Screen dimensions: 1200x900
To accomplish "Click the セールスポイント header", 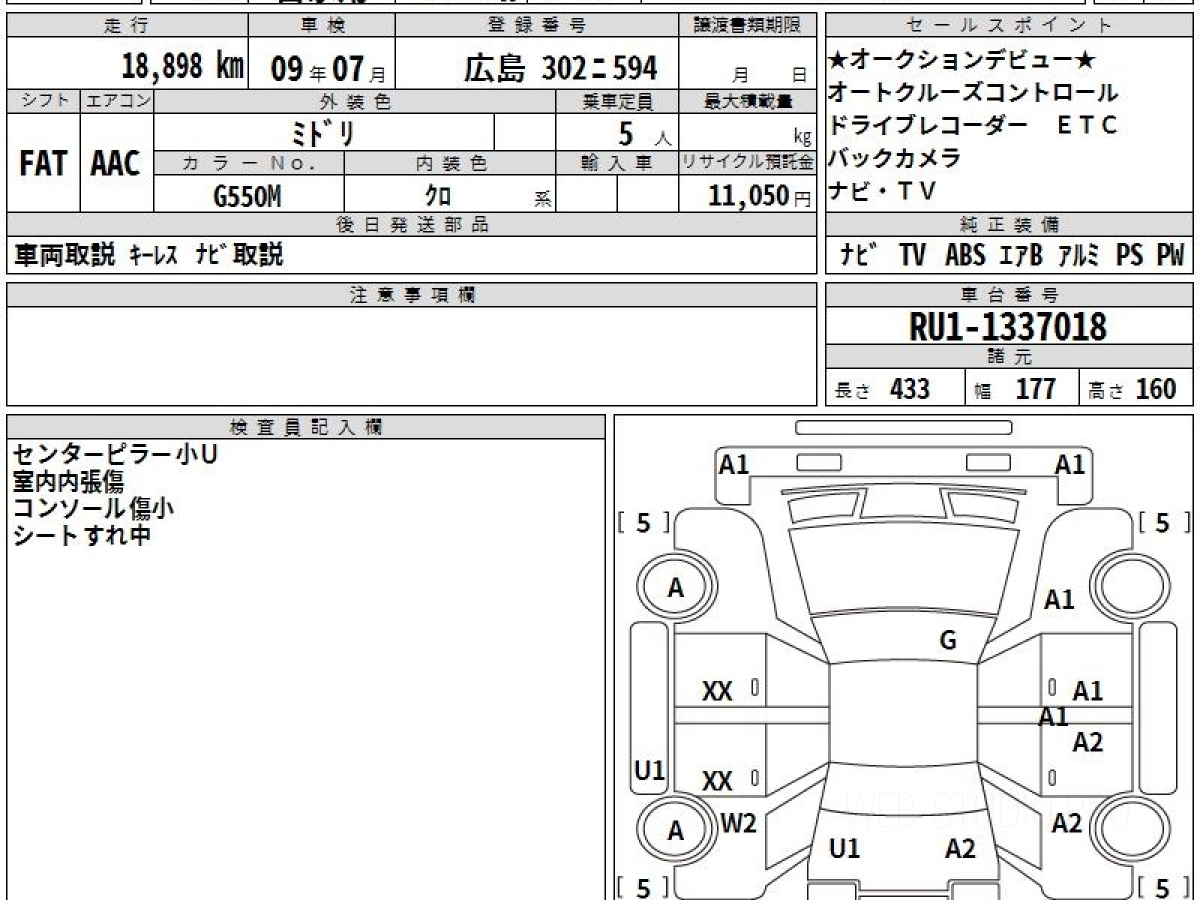I will (x=1008, y=26).
